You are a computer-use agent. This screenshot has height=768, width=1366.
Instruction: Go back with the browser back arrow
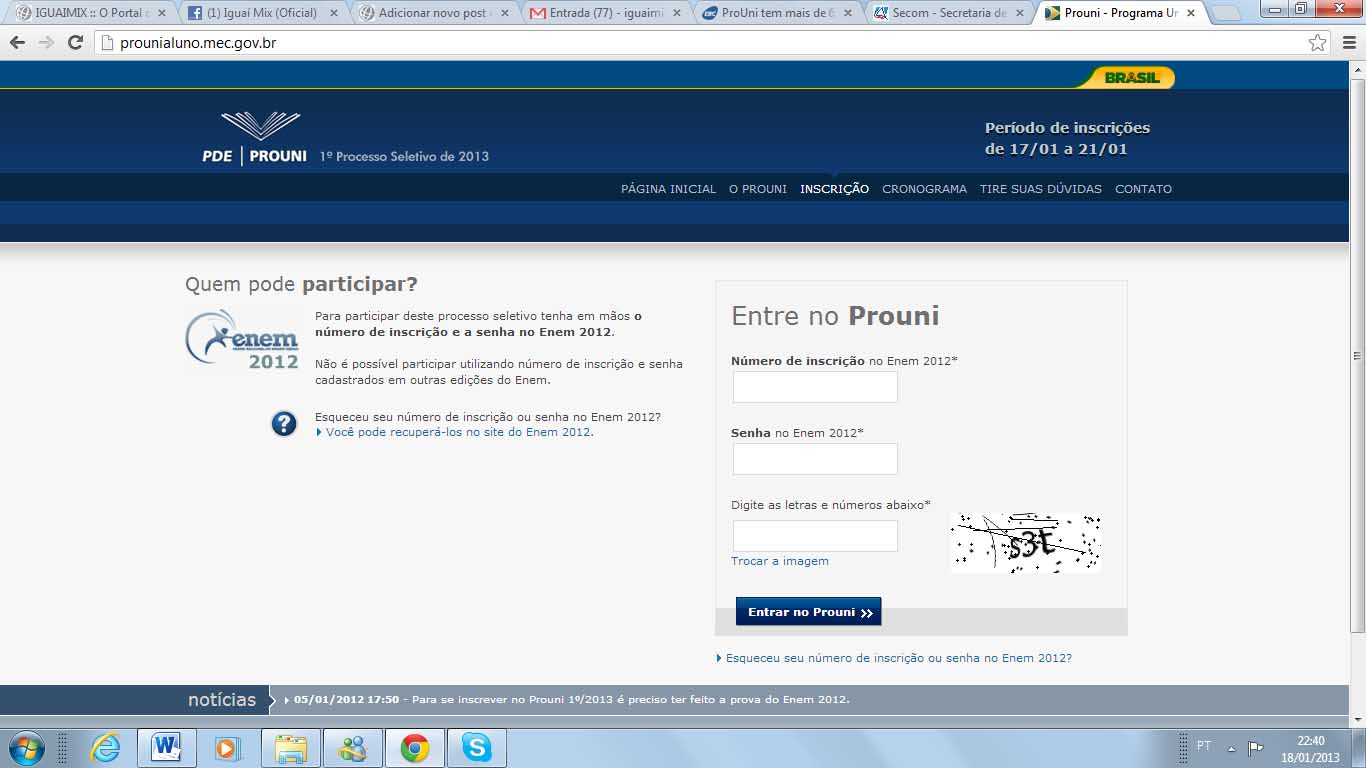point(17,43)
